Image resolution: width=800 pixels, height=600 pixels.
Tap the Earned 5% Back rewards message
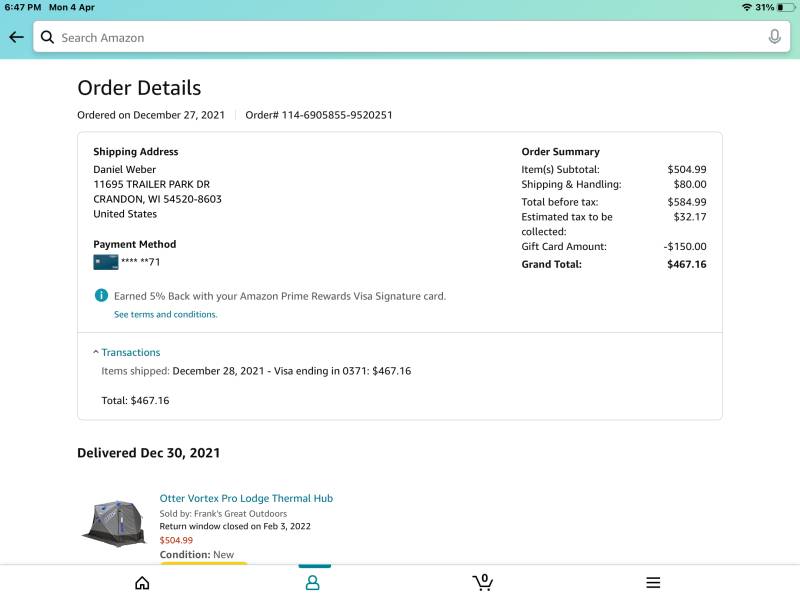(x=280, y=296)
